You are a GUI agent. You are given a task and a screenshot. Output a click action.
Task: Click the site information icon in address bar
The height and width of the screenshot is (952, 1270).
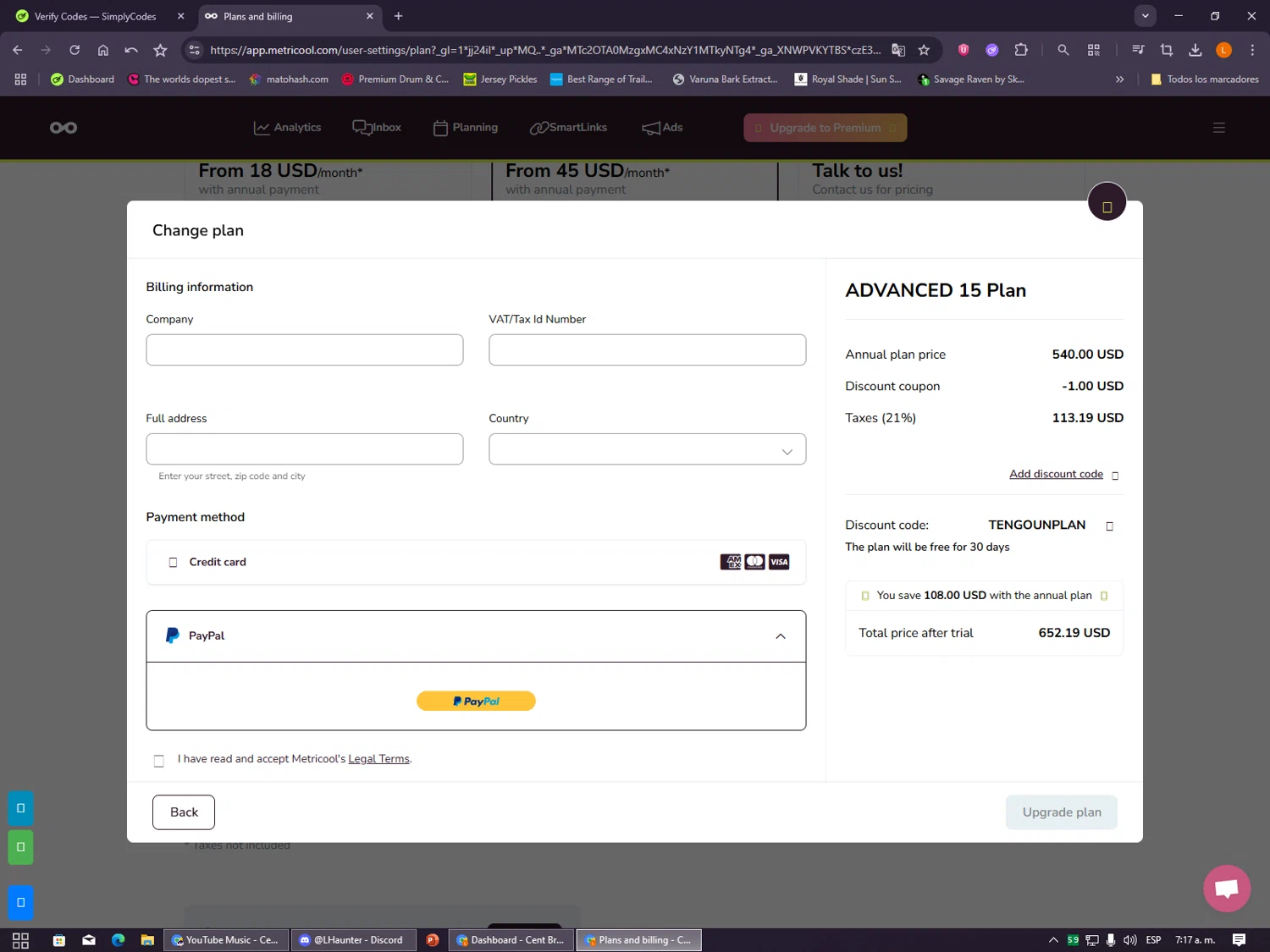point(194,50)
